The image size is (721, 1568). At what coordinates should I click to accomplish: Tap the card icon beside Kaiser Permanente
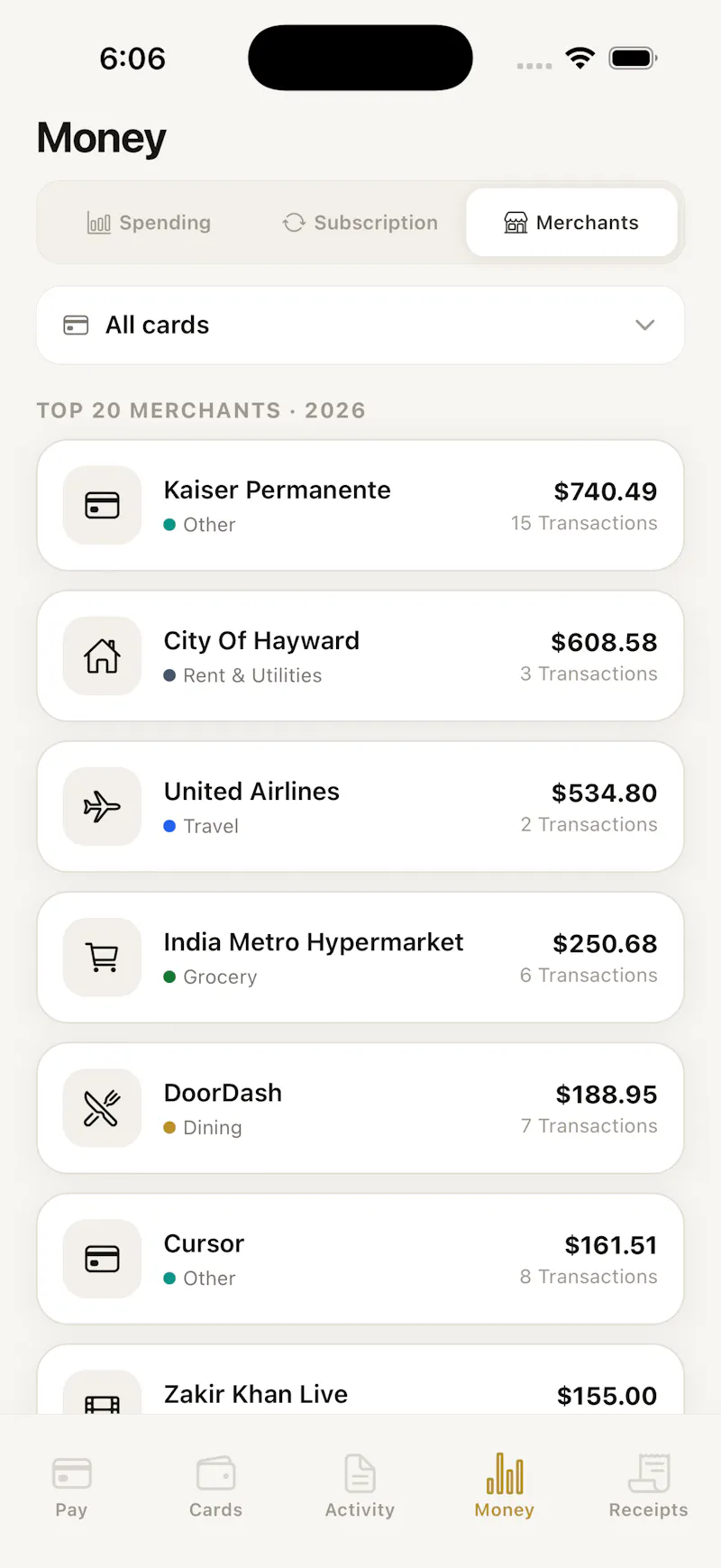(x=102, y=505)
